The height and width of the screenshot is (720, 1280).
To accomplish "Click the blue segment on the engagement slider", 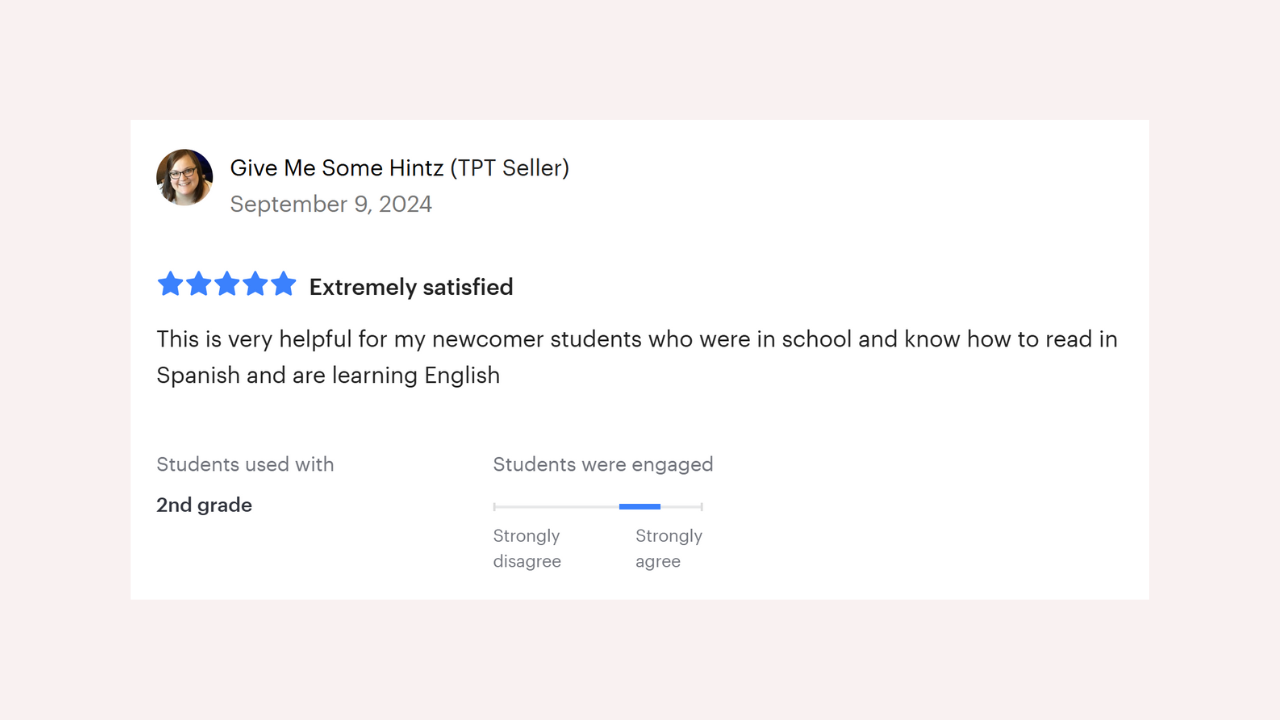I will click(x=640, y=507).
